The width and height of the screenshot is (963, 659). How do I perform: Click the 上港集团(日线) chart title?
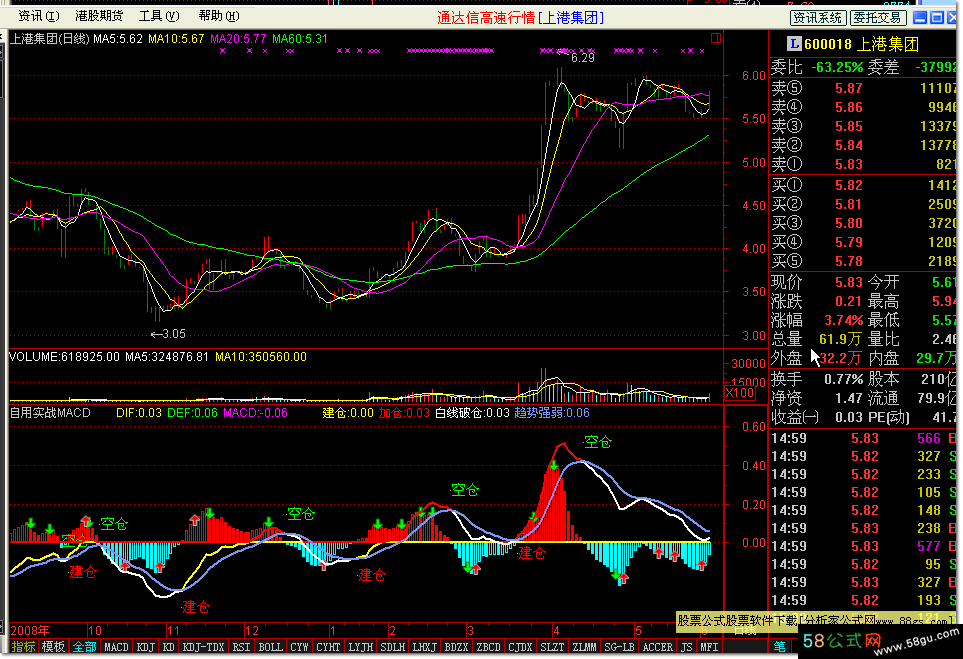50,39
